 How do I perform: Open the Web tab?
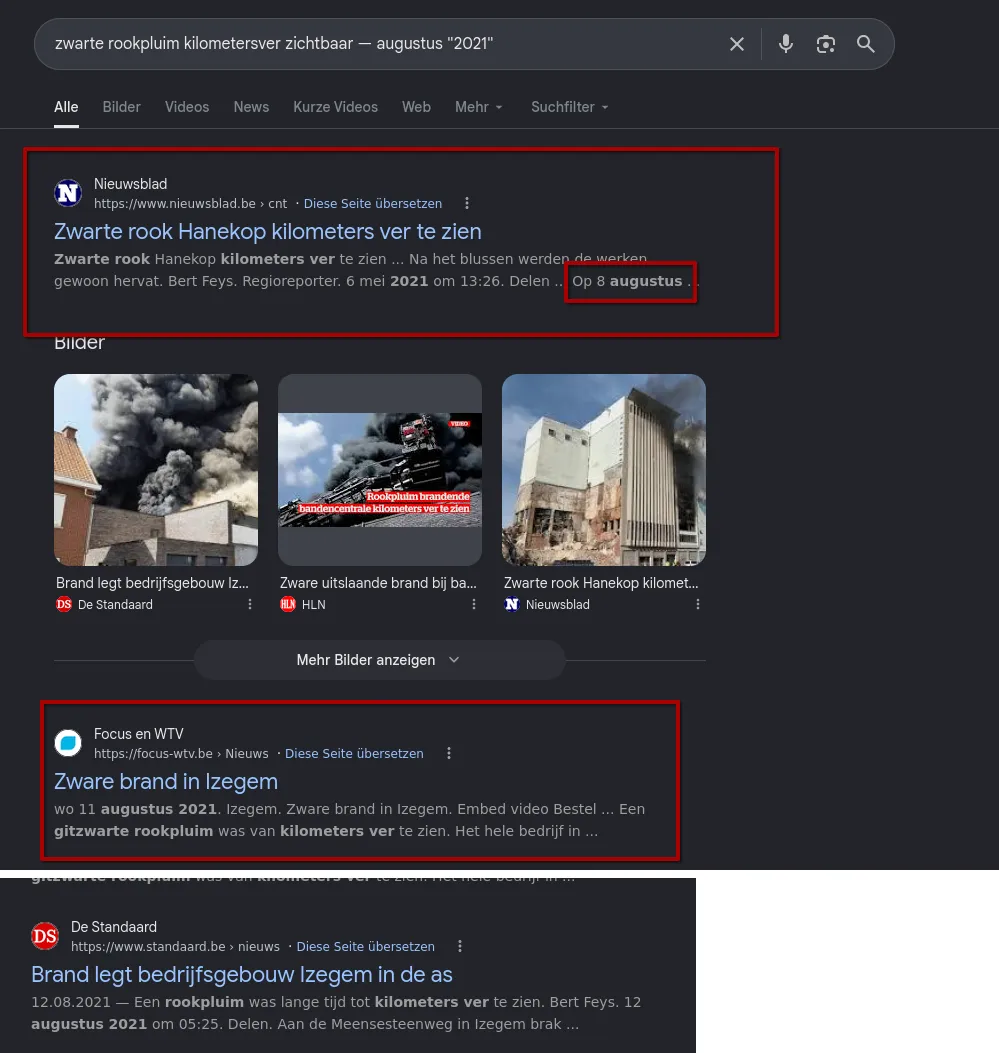[416, 107]
